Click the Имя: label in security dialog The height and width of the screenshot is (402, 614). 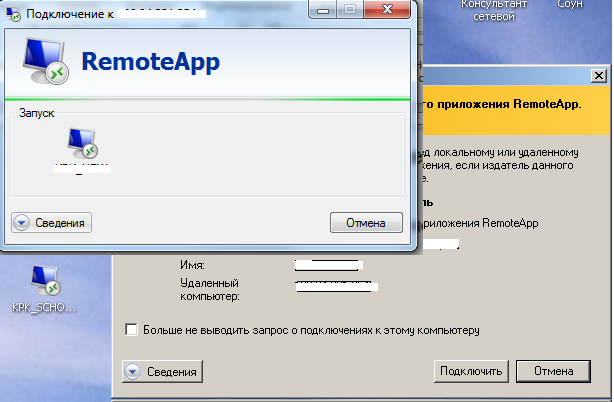coord(192,265)
